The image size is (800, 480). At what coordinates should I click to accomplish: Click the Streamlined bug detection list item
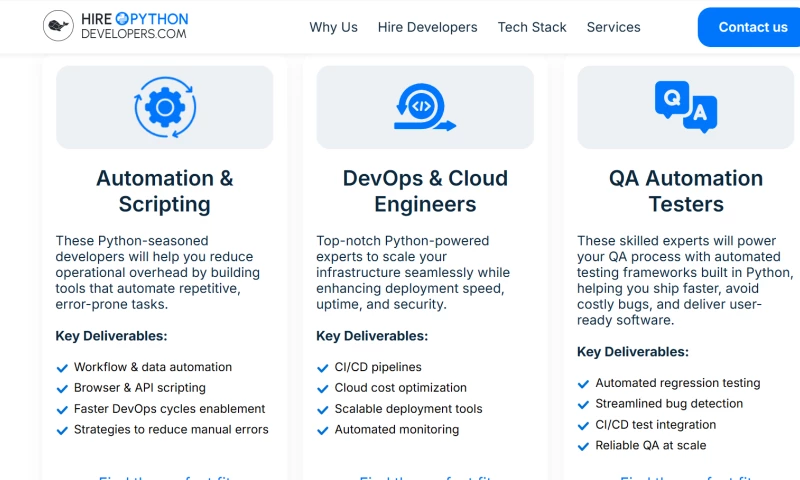click(x=669, y=403)
